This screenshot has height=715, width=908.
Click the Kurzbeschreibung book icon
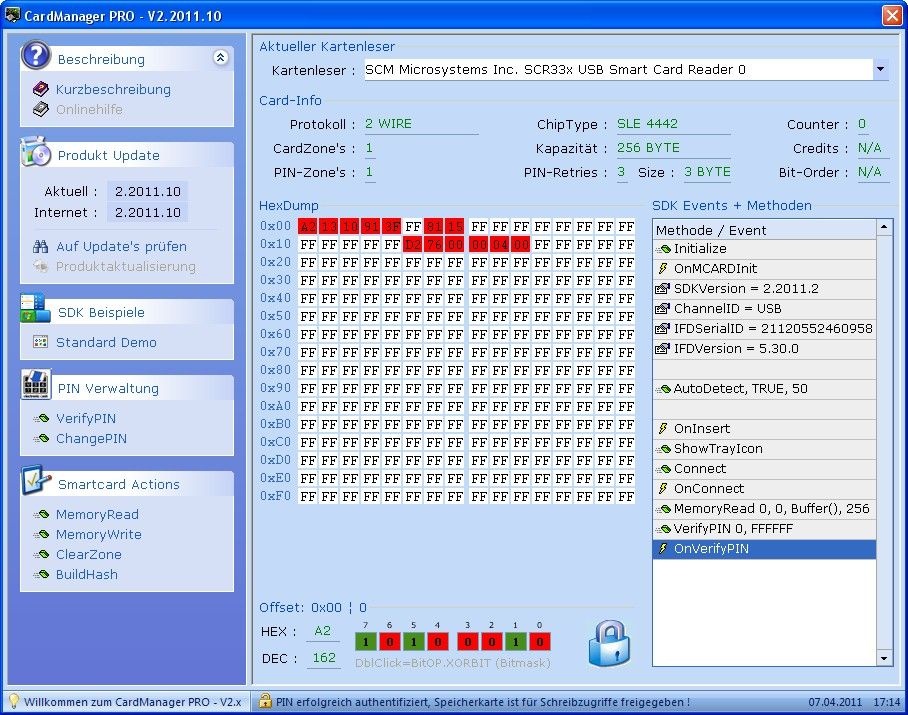point(41,89)
